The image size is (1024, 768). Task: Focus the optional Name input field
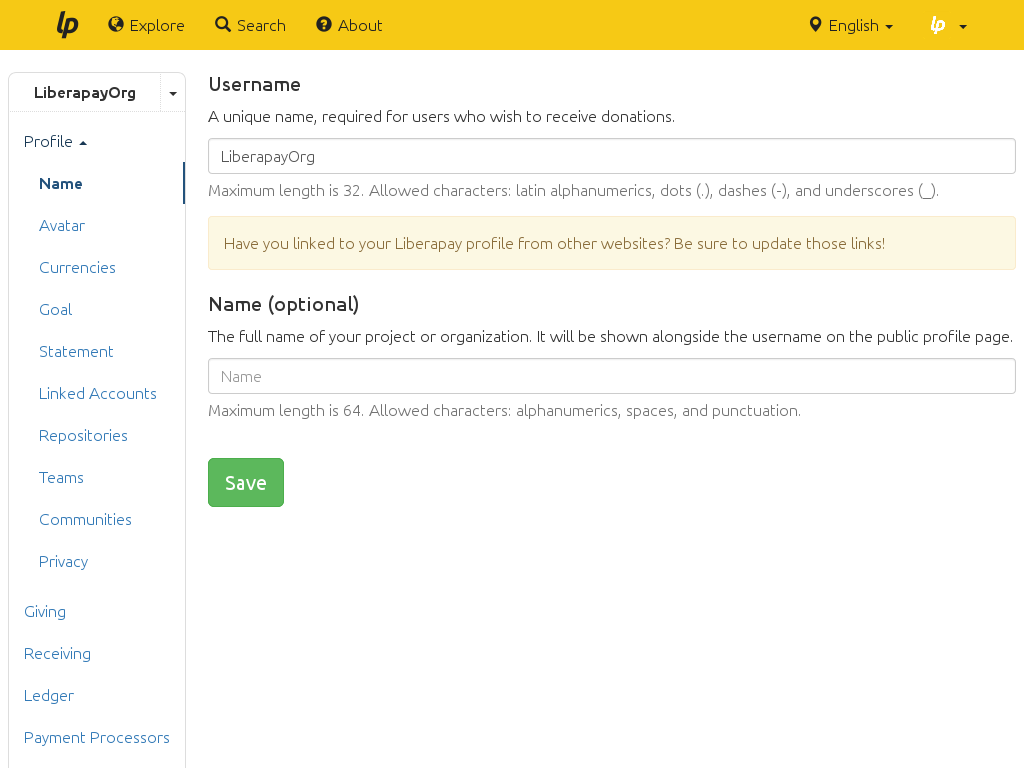611,376
